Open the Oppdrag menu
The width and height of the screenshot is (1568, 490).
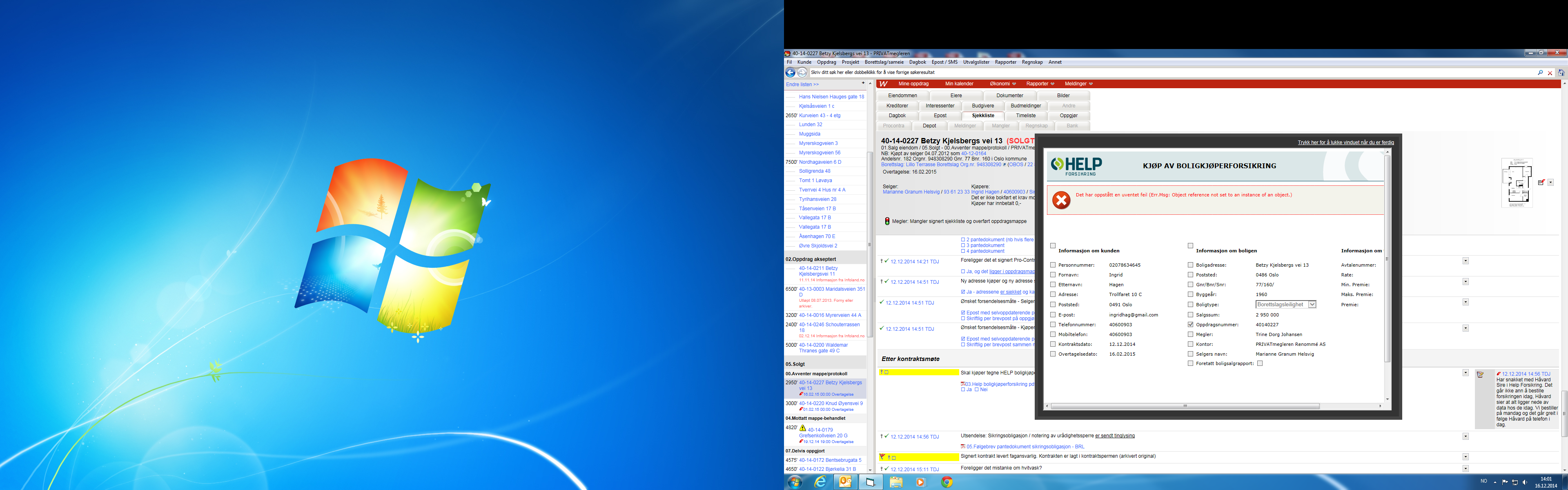[x=826, y=62]
